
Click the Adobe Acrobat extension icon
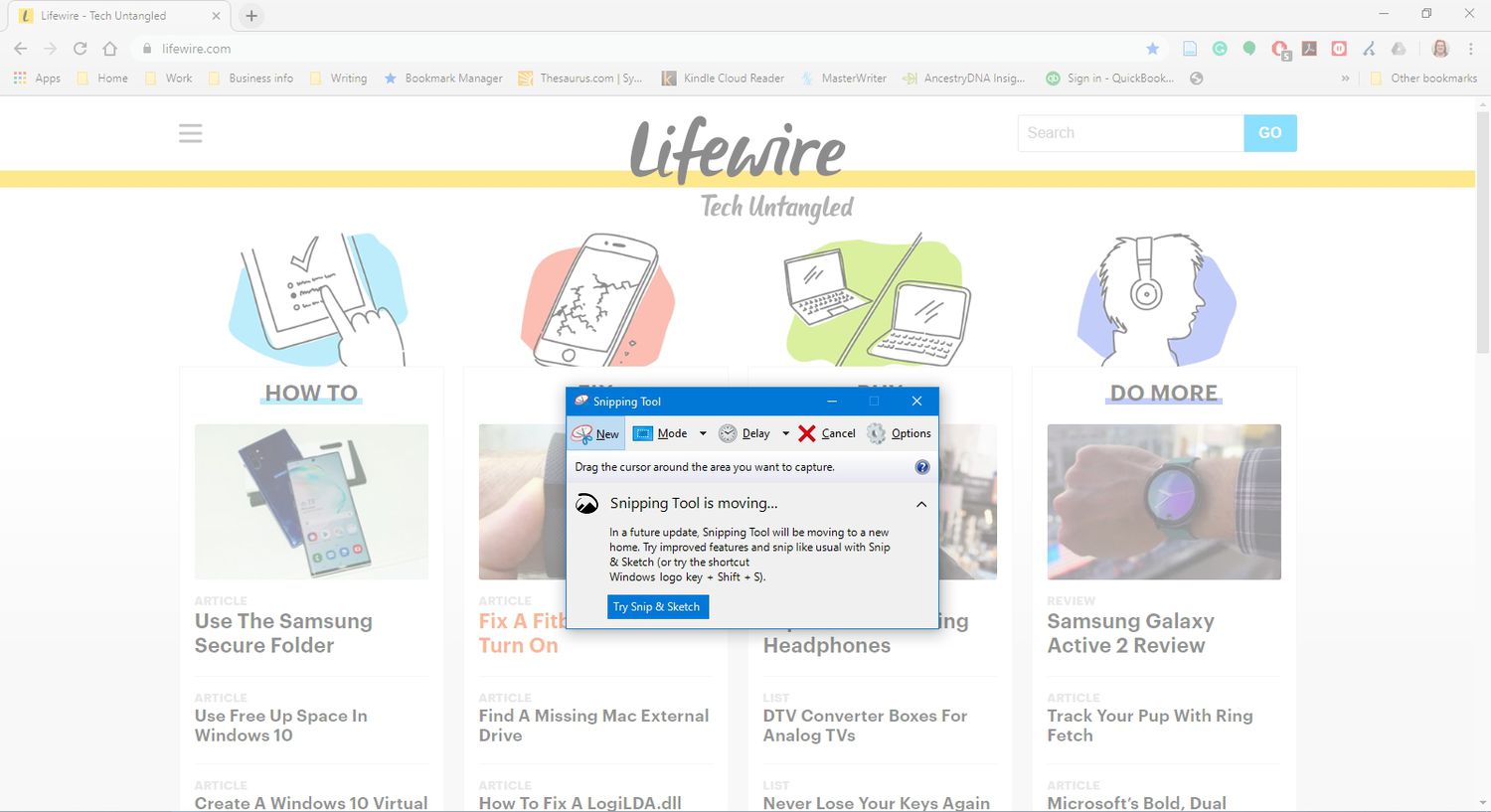tap(1309, 48)
